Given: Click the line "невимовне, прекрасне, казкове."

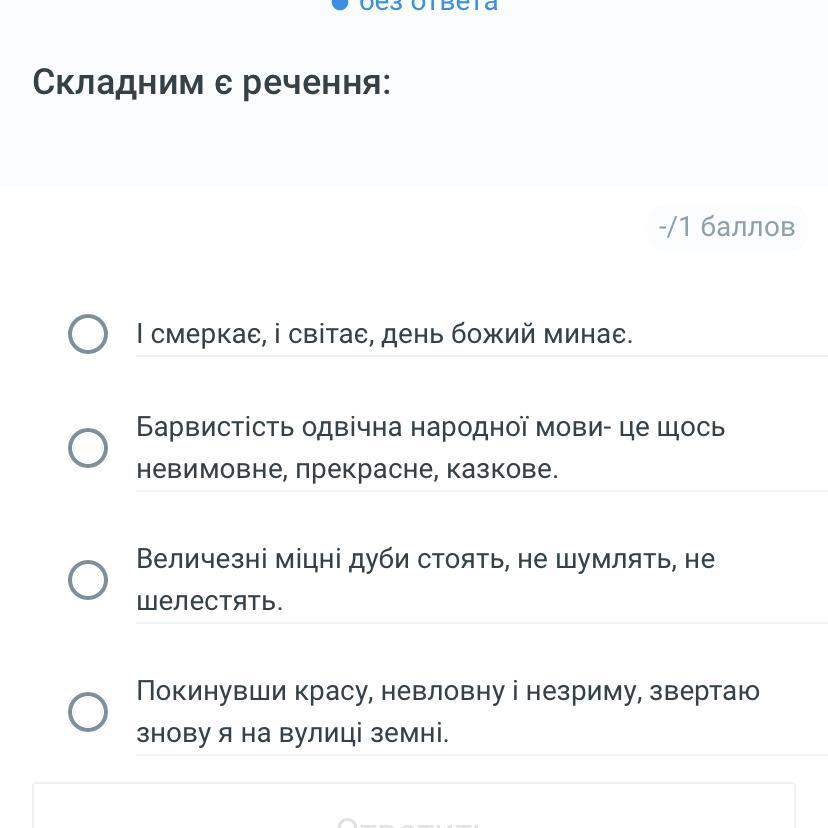Looking at the screenshot, I should click(347, 469).
